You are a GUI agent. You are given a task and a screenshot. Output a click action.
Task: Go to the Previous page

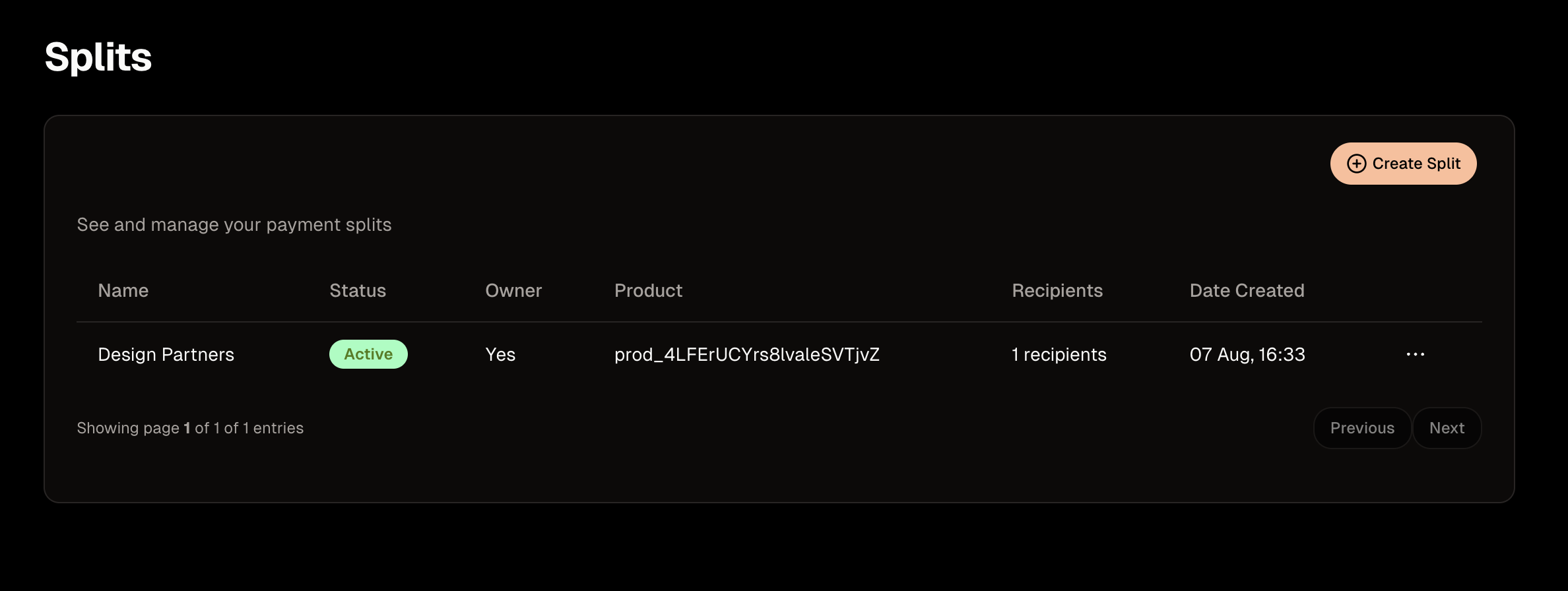[1362, 428]
